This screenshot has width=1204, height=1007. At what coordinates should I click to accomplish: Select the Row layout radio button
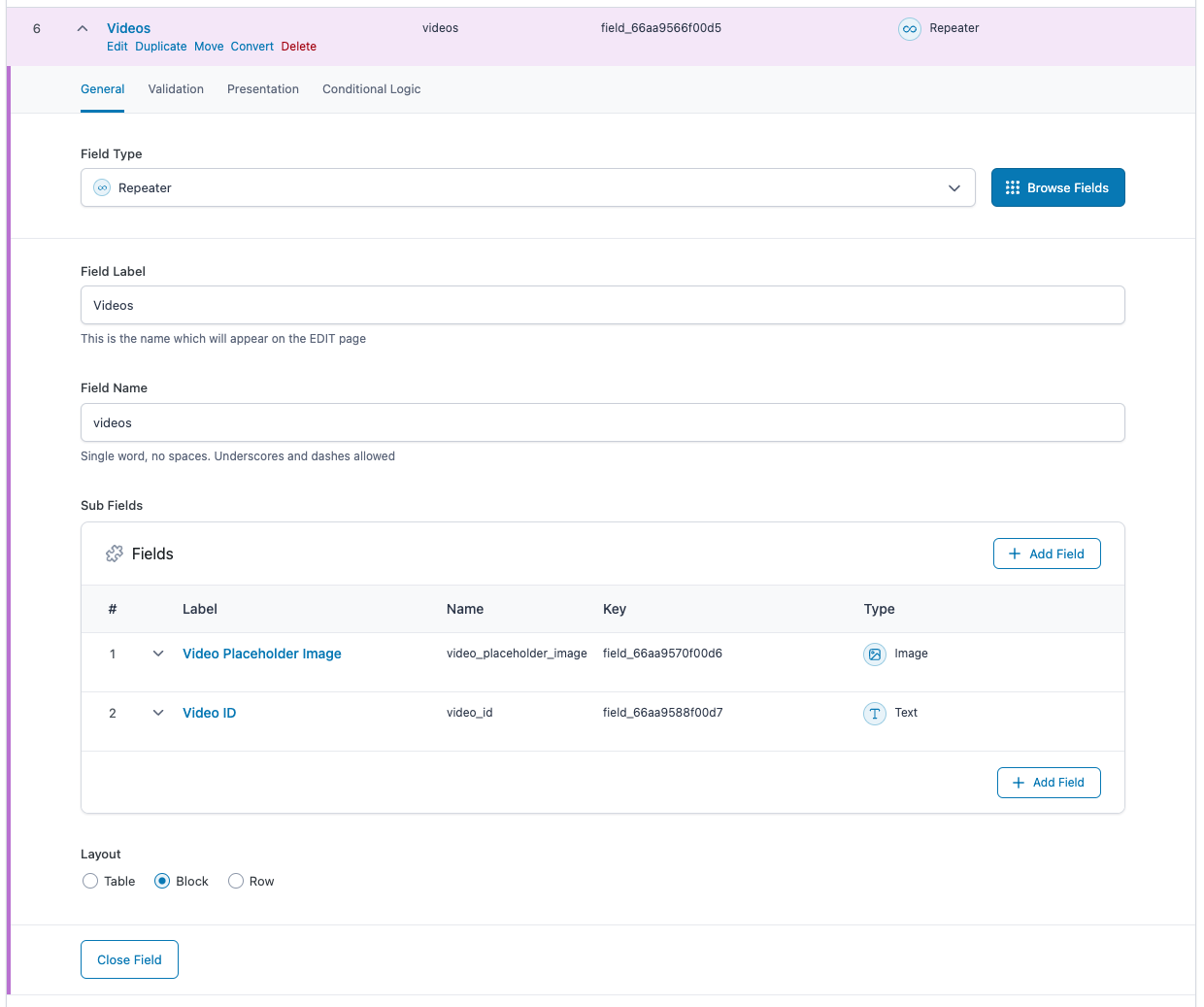point(236,881)
